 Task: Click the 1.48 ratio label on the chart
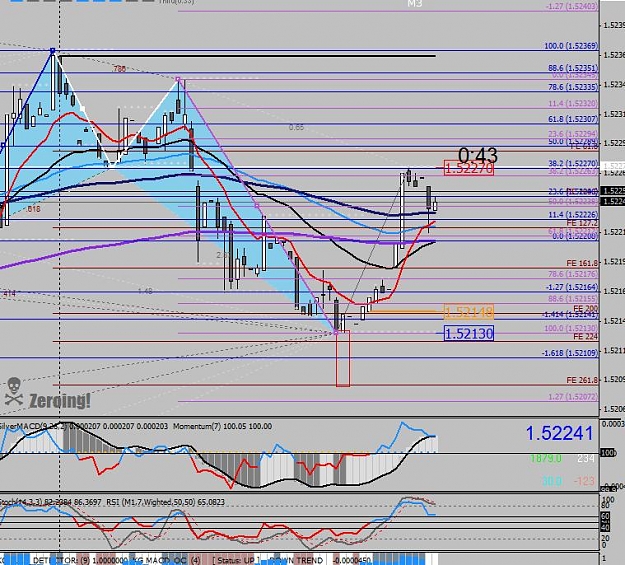(145, 291)
